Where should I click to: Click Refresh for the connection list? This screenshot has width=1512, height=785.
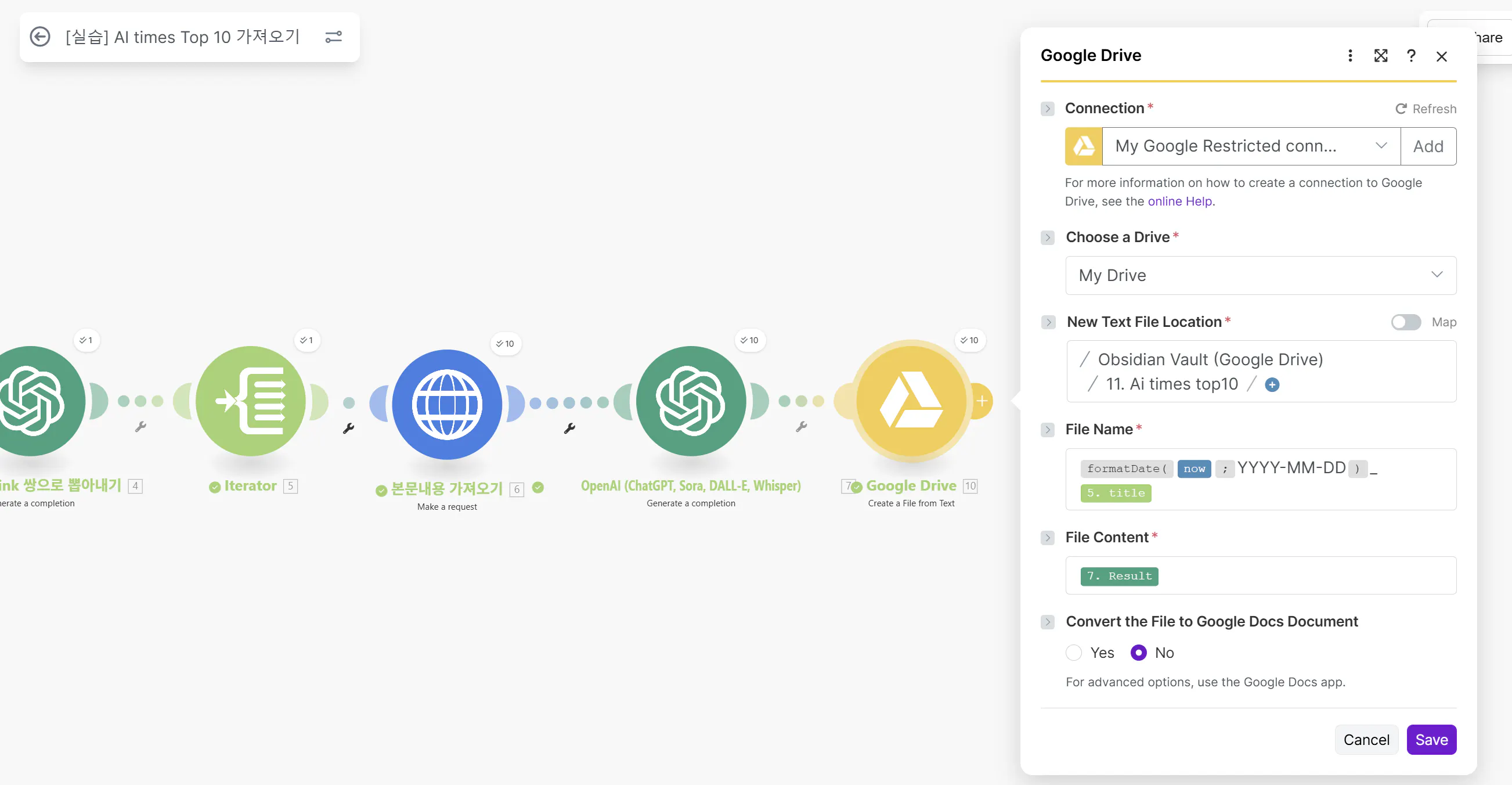[x=1426, y=109]
